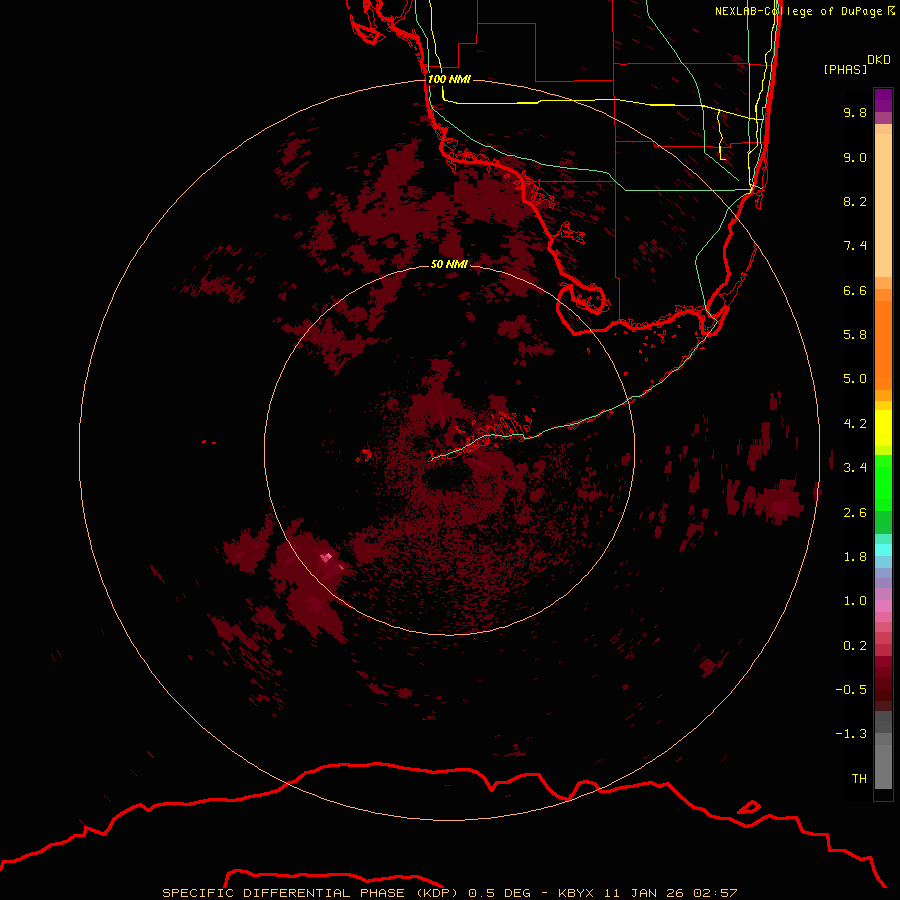Click the bright pink KDP pixel cluster
Image resolution: width=900 pixels, height=900 pixels.
(x=326, y=557)
